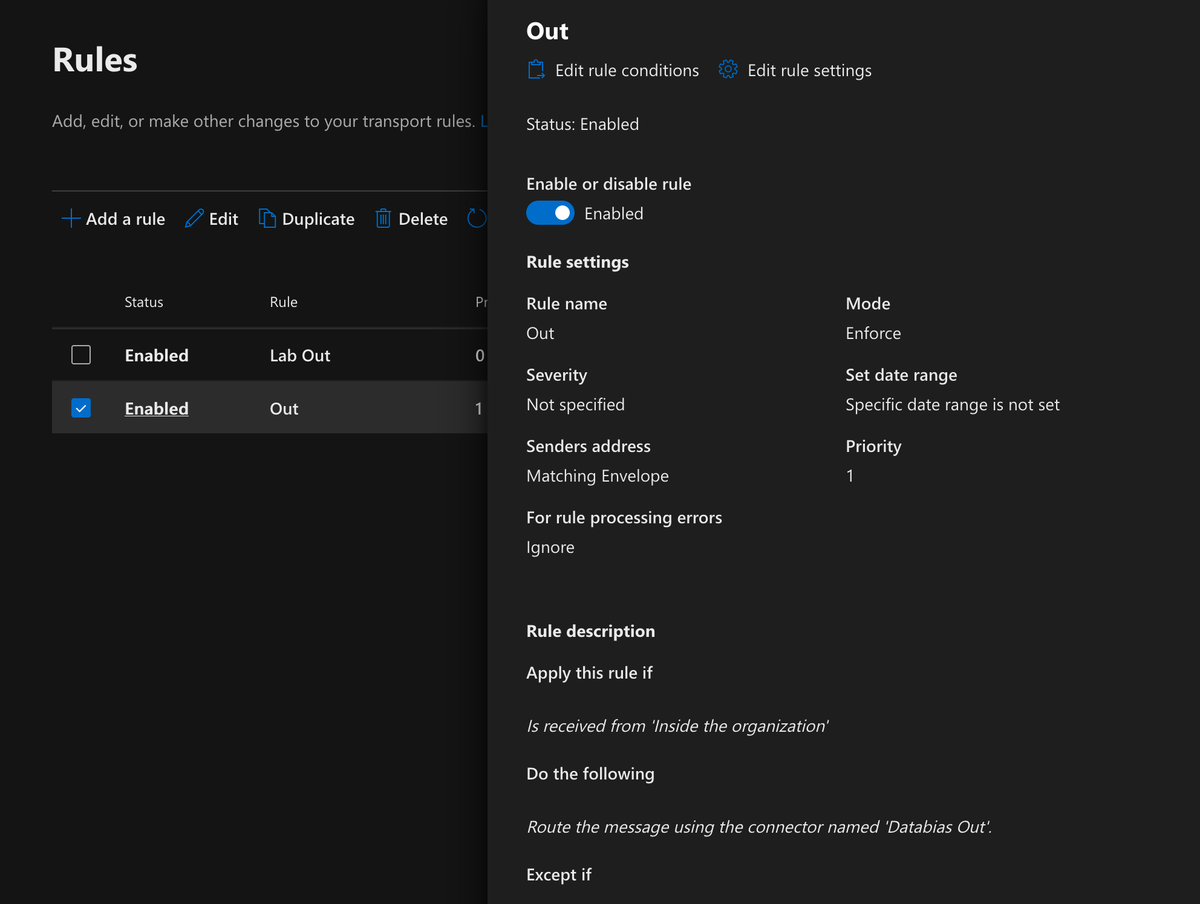Select the Out rule name in table
1200x904 pixels.
(x=284, y=408)
